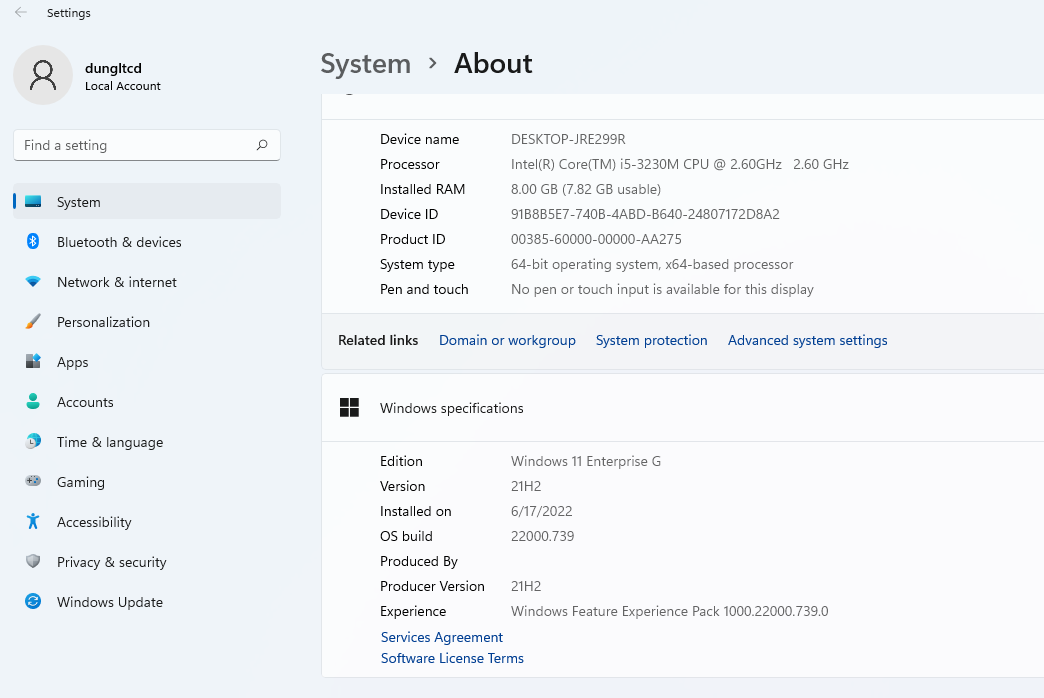Click the Accessibility figure icon

33,521
